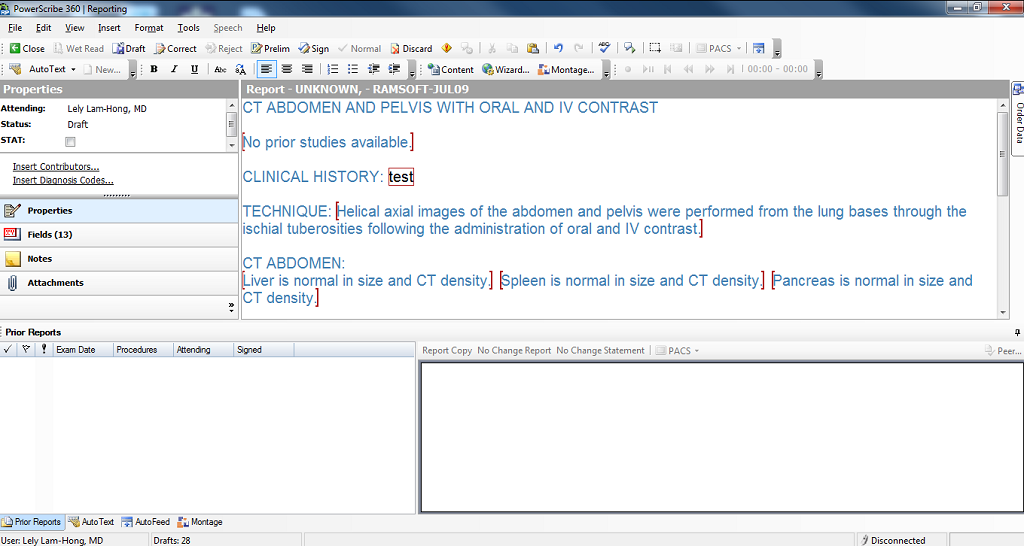Run the spell check icon
Image resolution: width=1024 pixels, height=546 pixels.
[x=604, y=48]
